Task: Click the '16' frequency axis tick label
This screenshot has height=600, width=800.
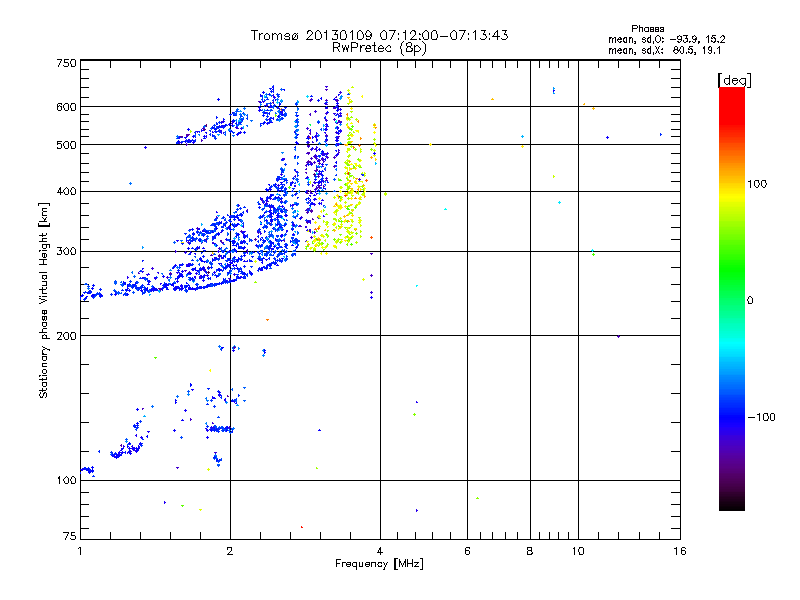Action: 680,551
